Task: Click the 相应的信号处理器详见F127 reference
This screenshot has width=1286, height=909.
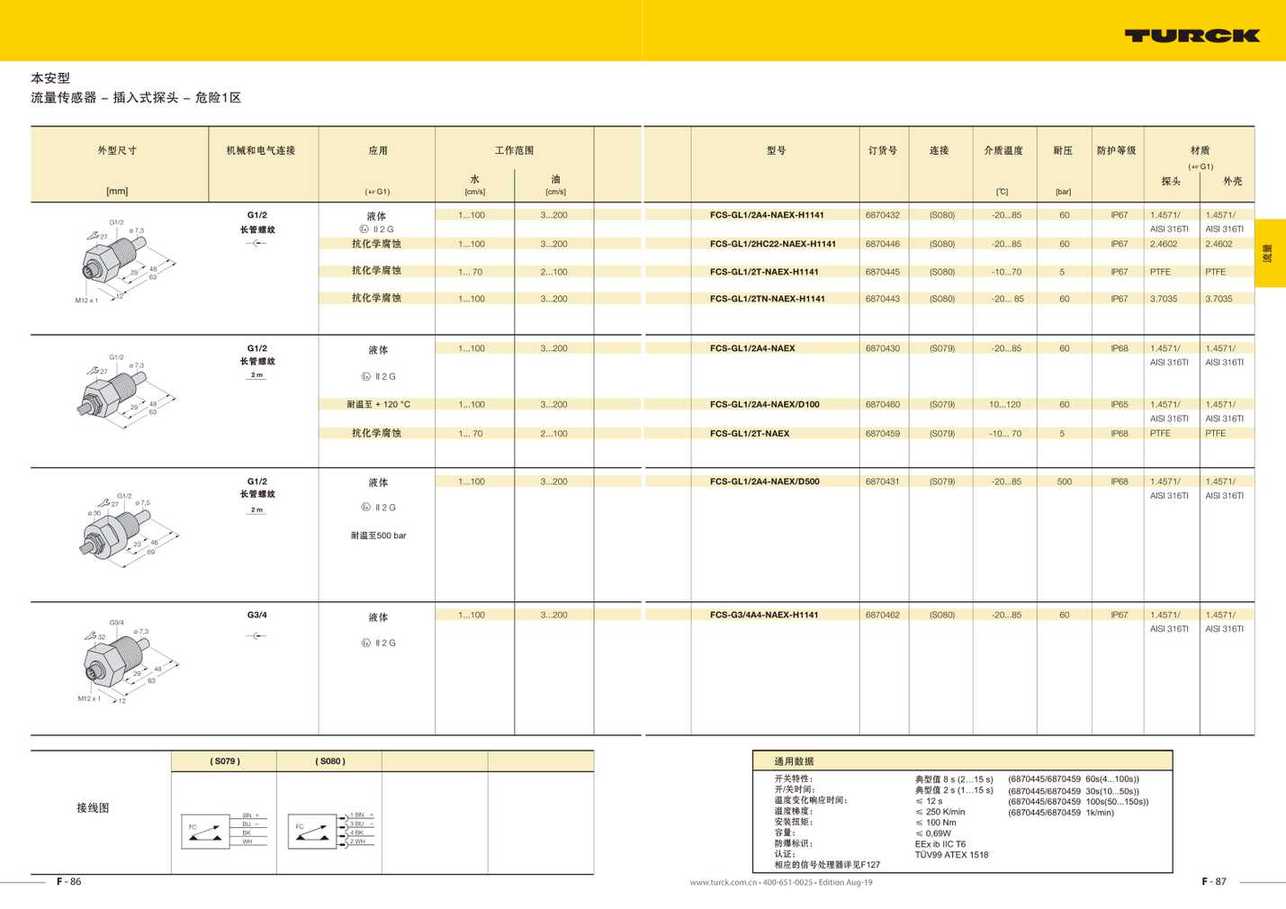Action: pos(827,865)
